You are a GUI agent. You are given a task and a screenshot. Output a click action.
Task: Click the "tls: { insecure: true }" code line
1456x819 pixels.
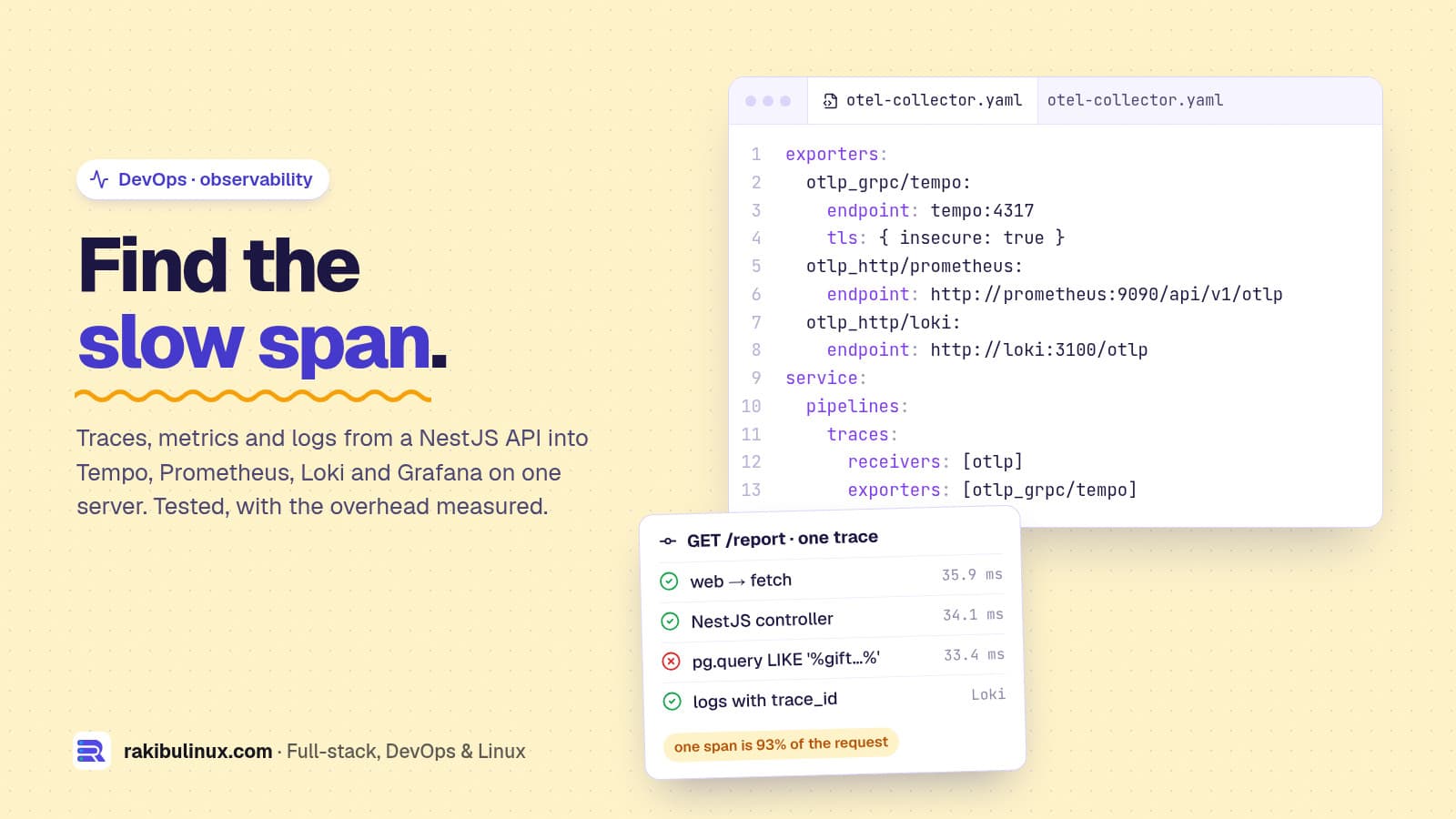click(x=945, y=238)
